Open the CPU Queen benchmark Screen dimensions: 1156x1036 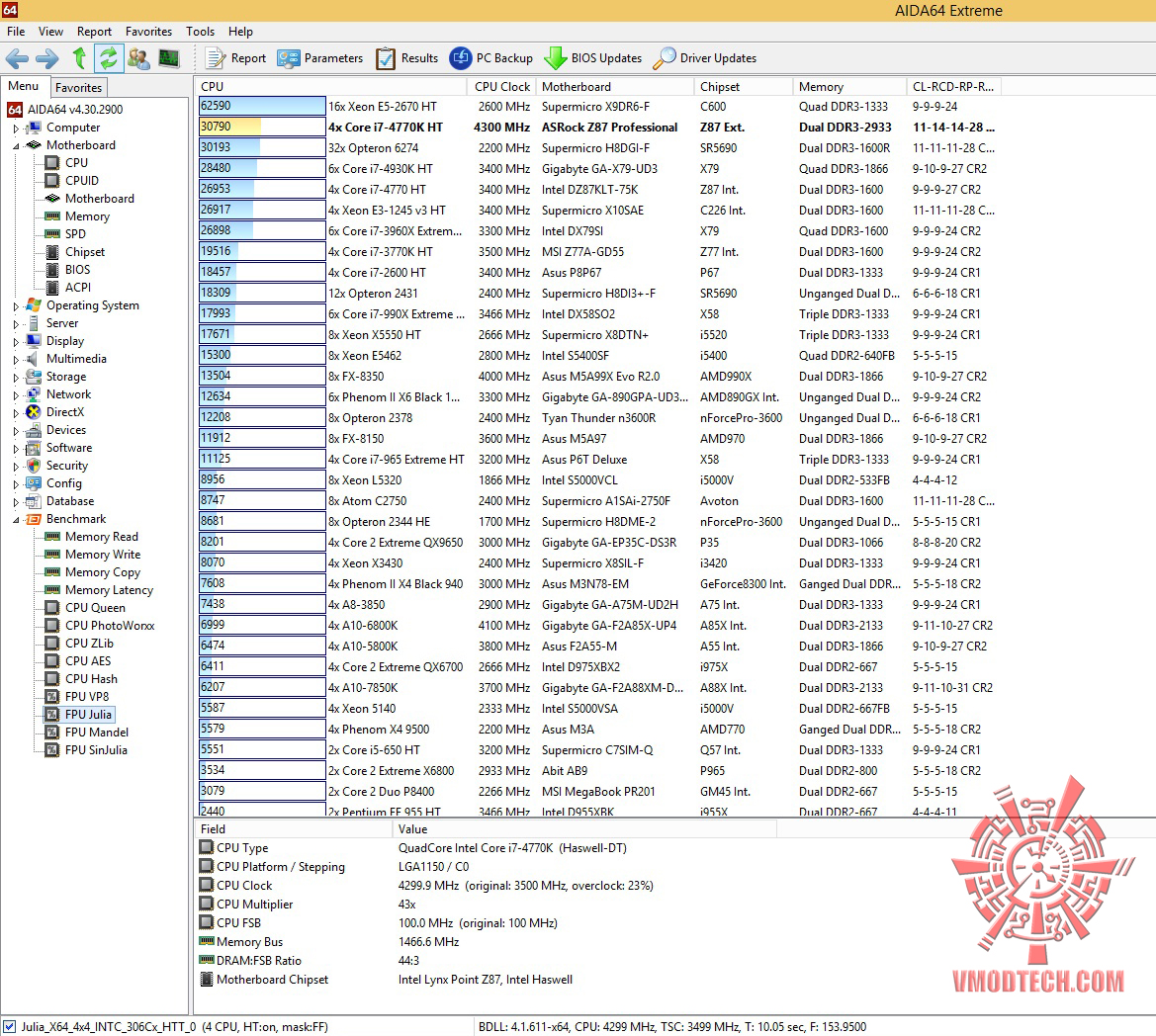click(x=95, y=608)
